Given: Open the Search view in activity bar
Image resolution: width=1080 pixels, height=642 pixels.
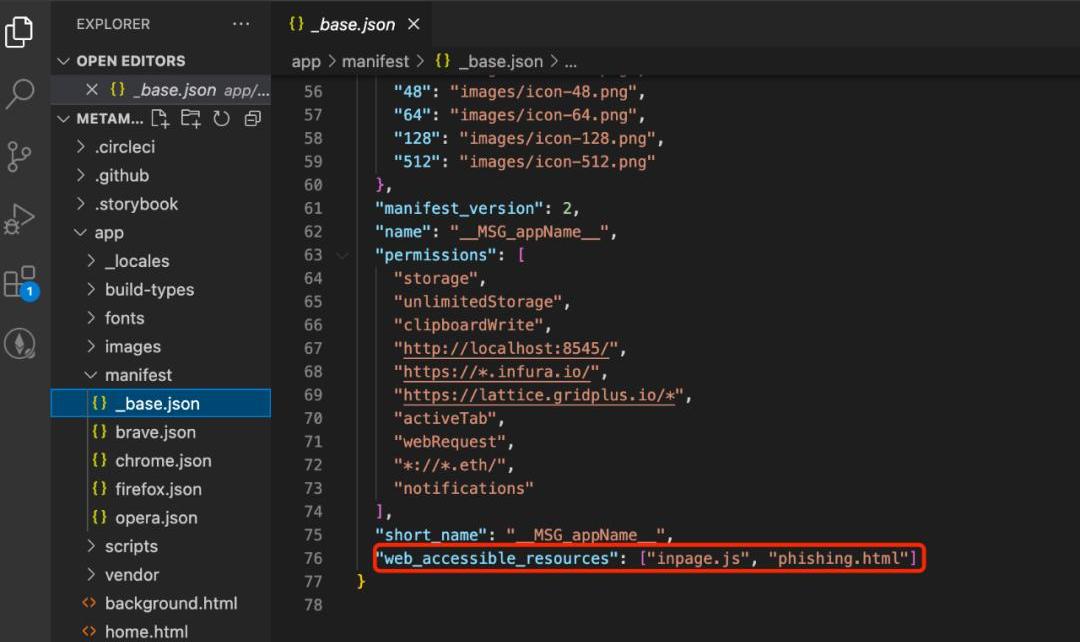Looking at the screenshot, I should pos(19,93).
